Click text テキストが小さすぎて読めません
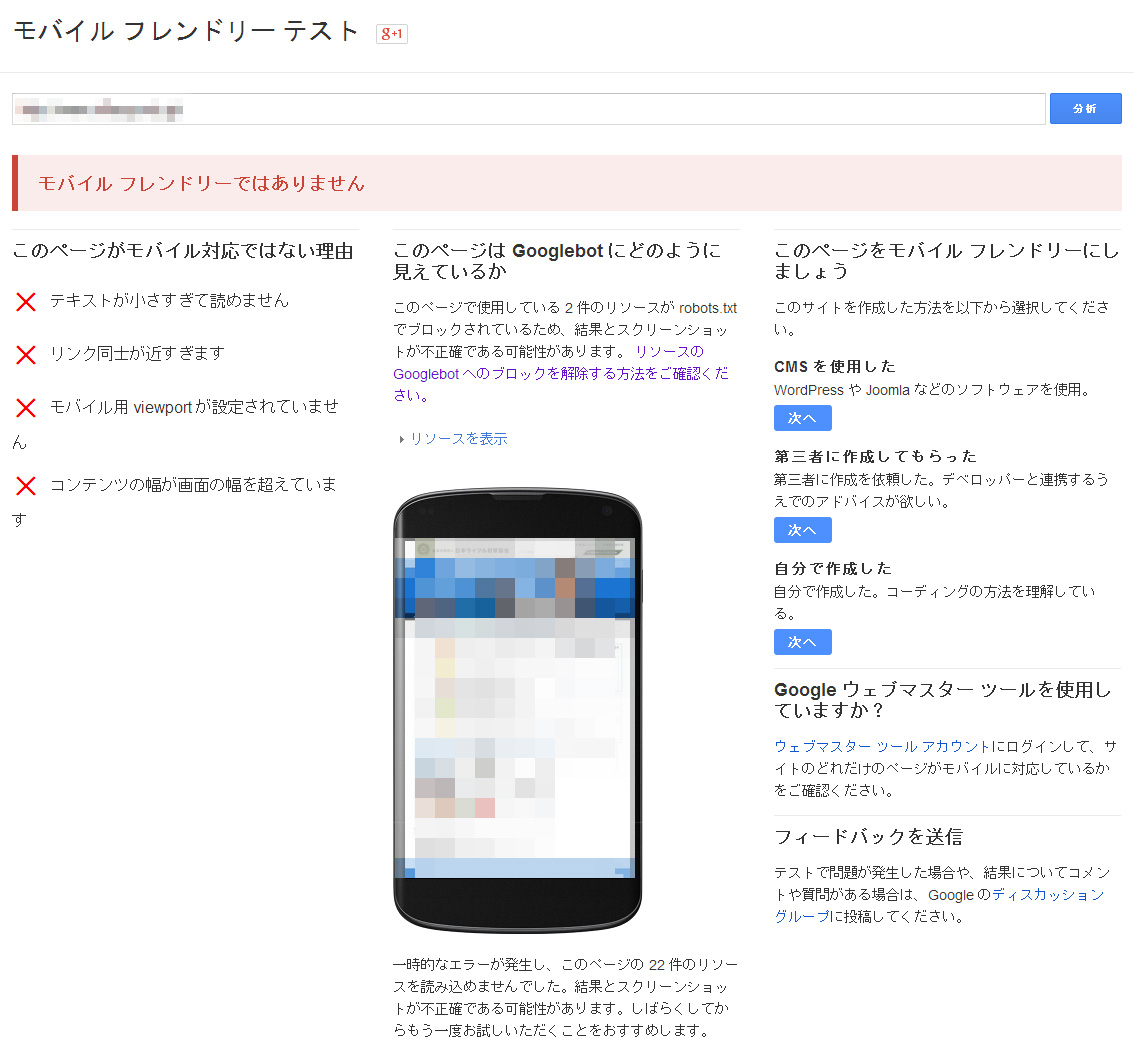The width and height of the screenshot is (1134, 1062). [x=169, y=300]
